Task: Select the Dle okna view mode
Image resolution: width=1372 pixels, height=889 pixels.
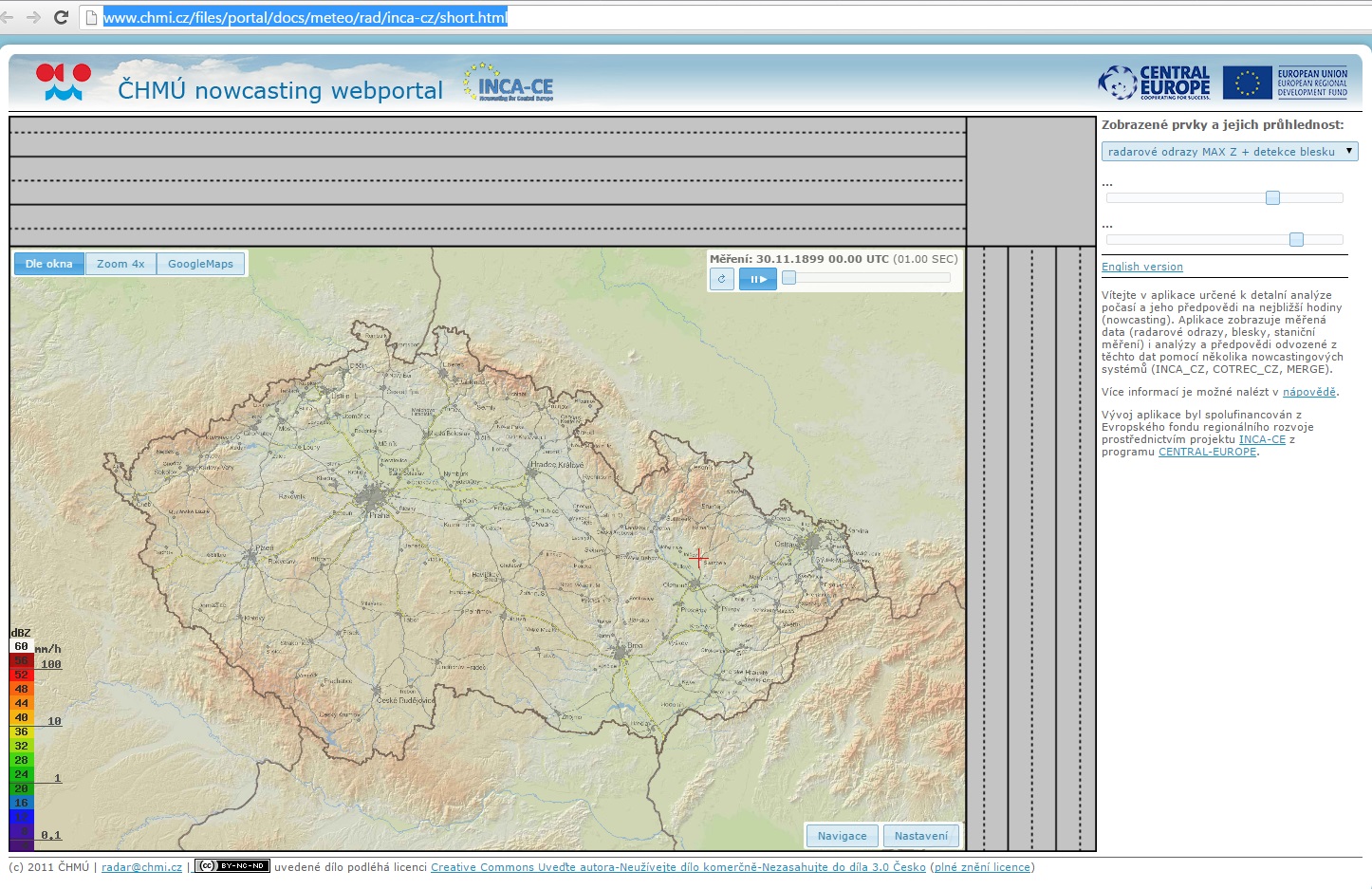Action: 49,264
